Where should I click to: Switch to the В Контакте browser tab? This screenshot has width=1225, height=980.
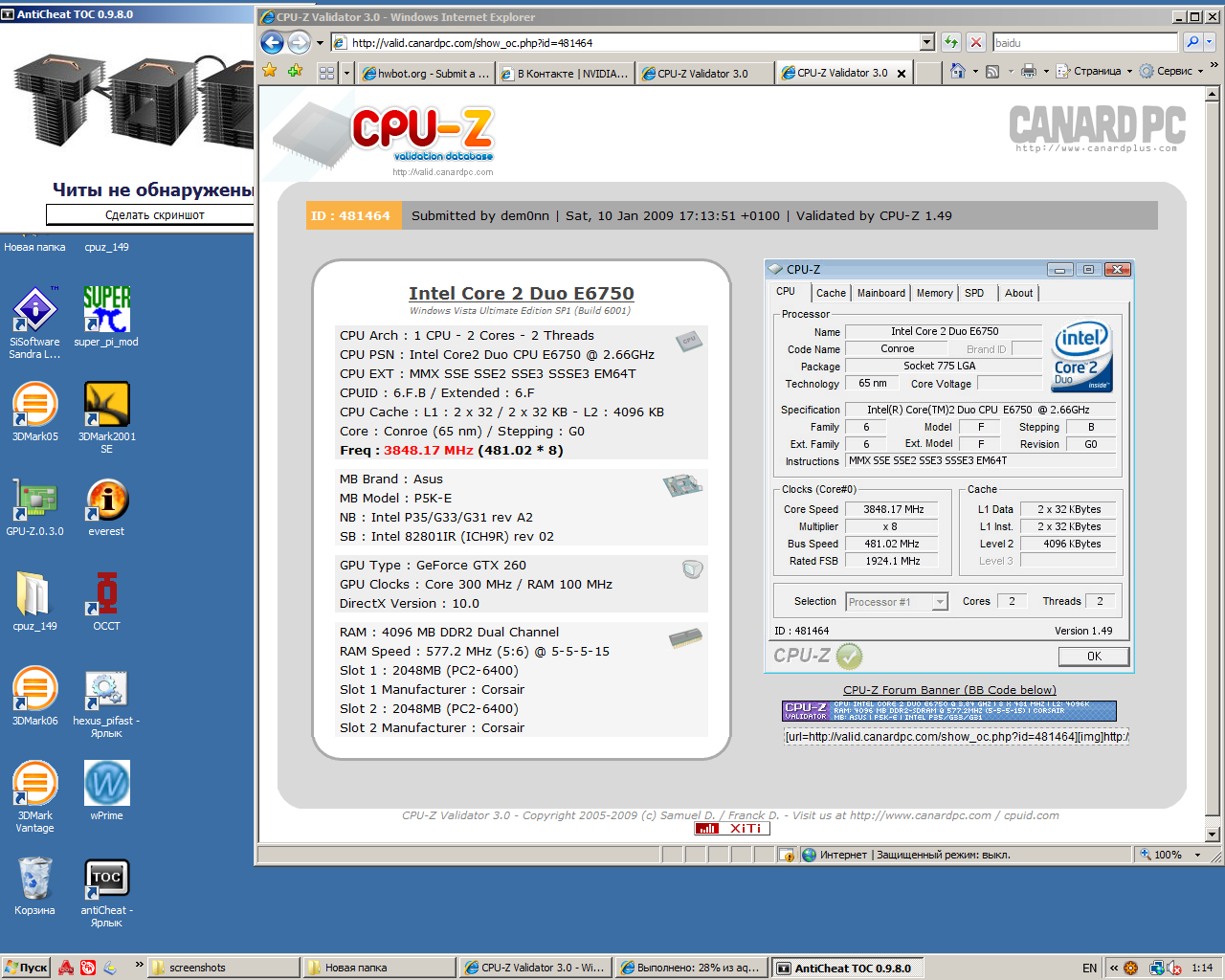pos(565,74)
